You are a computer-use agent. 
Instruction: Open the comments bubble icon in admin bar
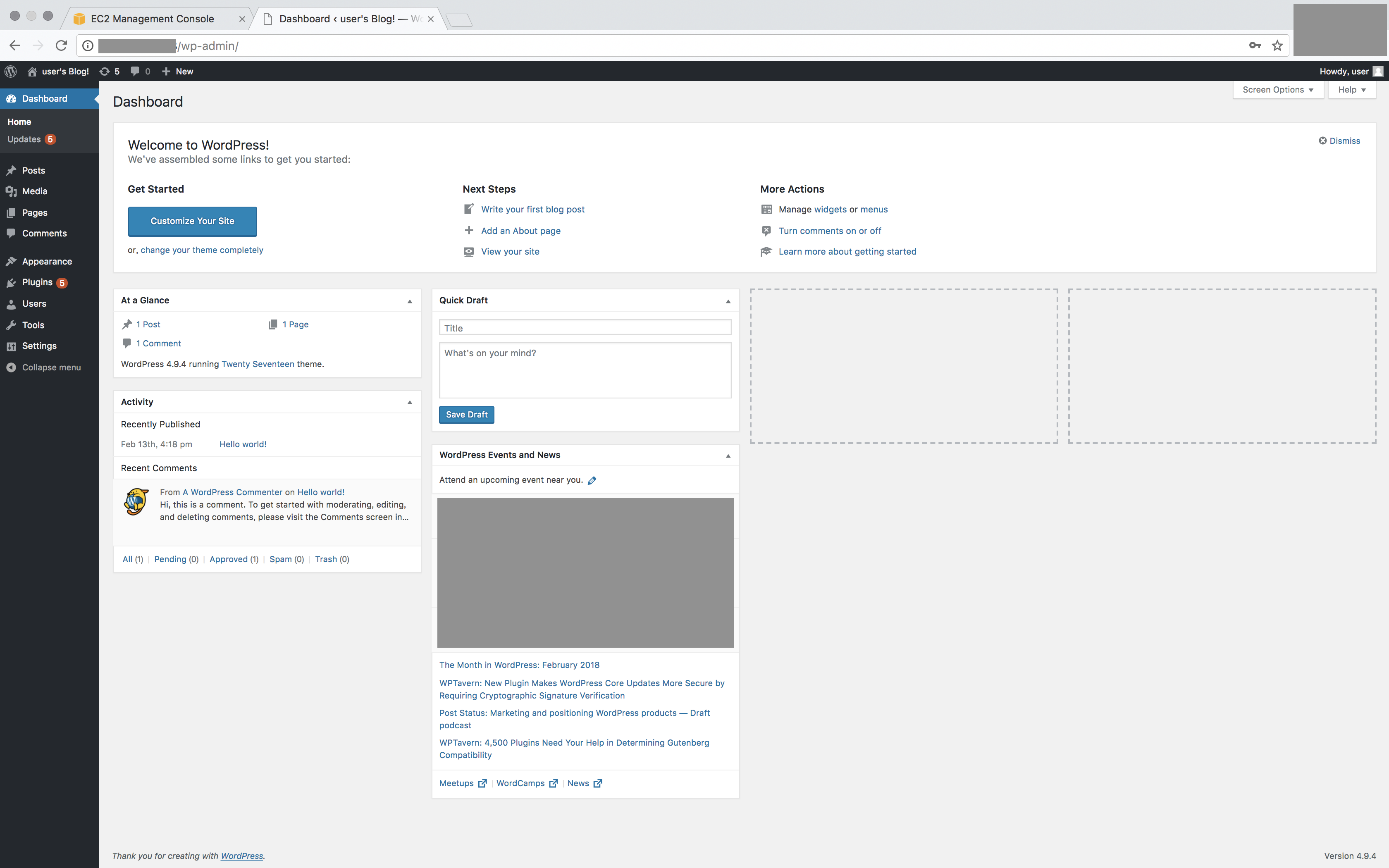[135, 71]
